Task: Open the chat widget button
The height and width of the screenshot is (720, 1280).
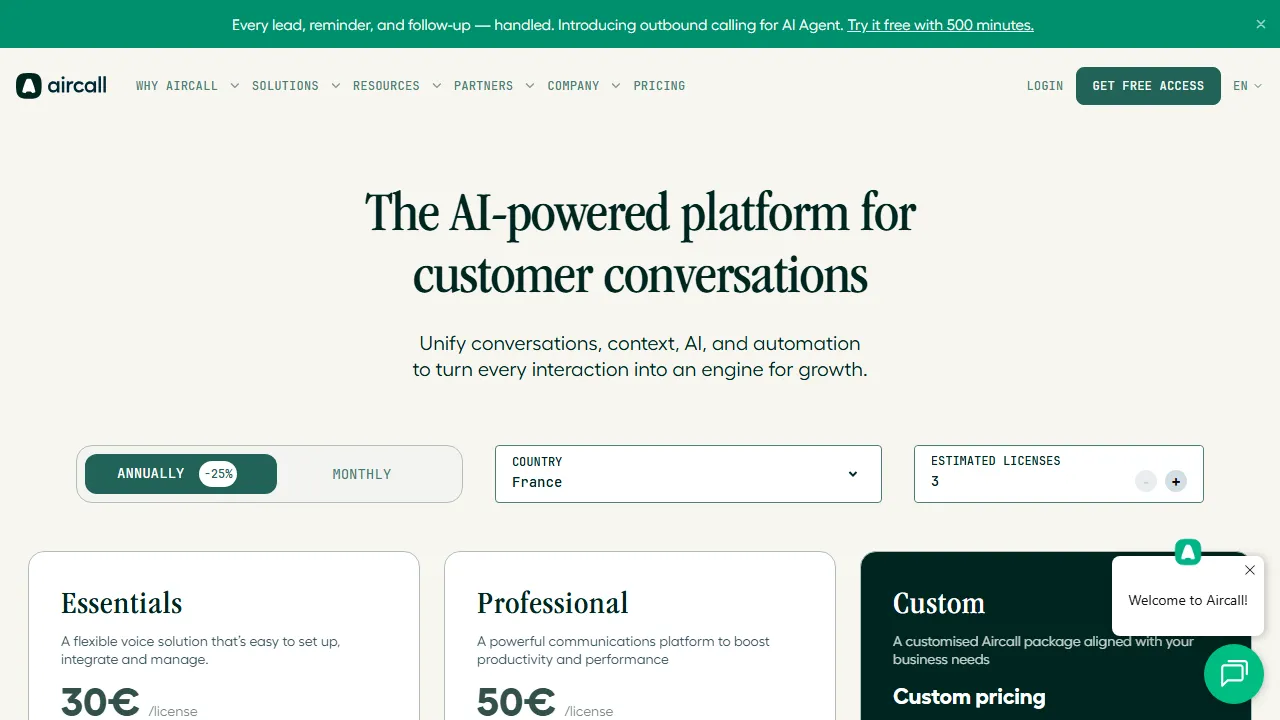Action: point(1234,674)
